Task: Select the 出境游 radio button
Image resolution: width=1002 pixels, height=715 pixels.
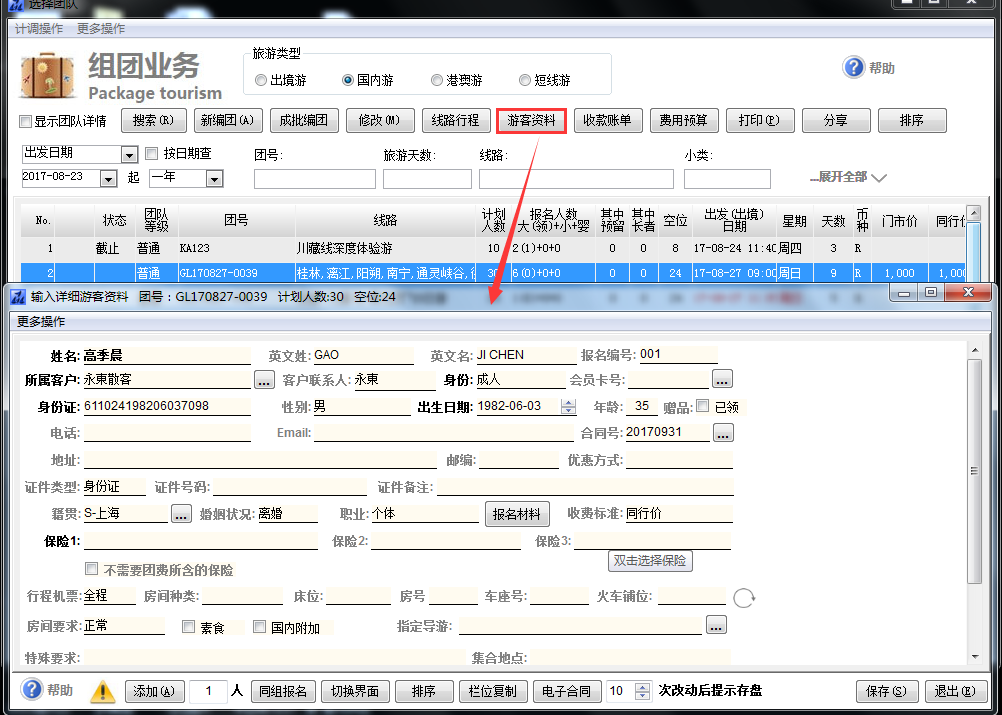Action: pos(261,81)
